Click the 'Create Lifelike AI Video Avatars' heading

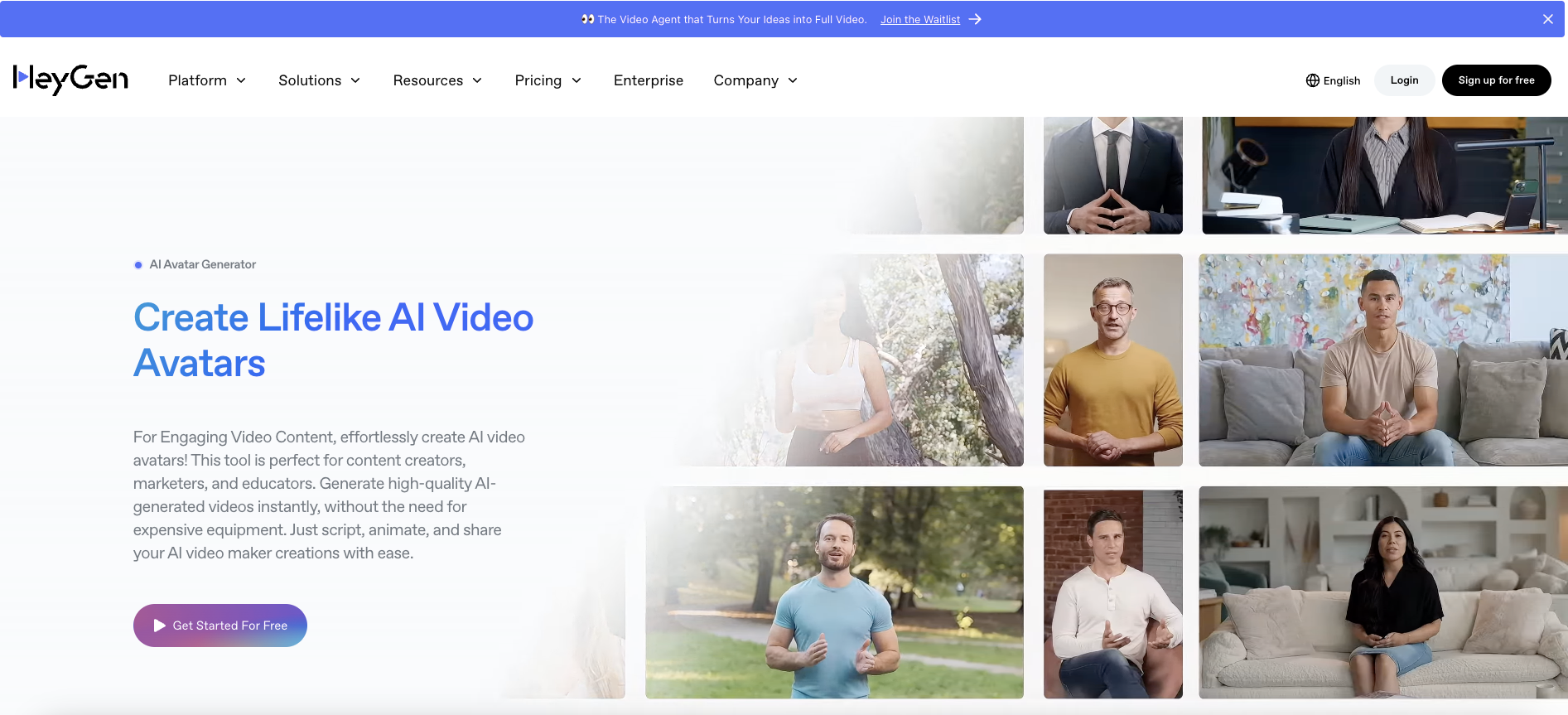(334, 341)
